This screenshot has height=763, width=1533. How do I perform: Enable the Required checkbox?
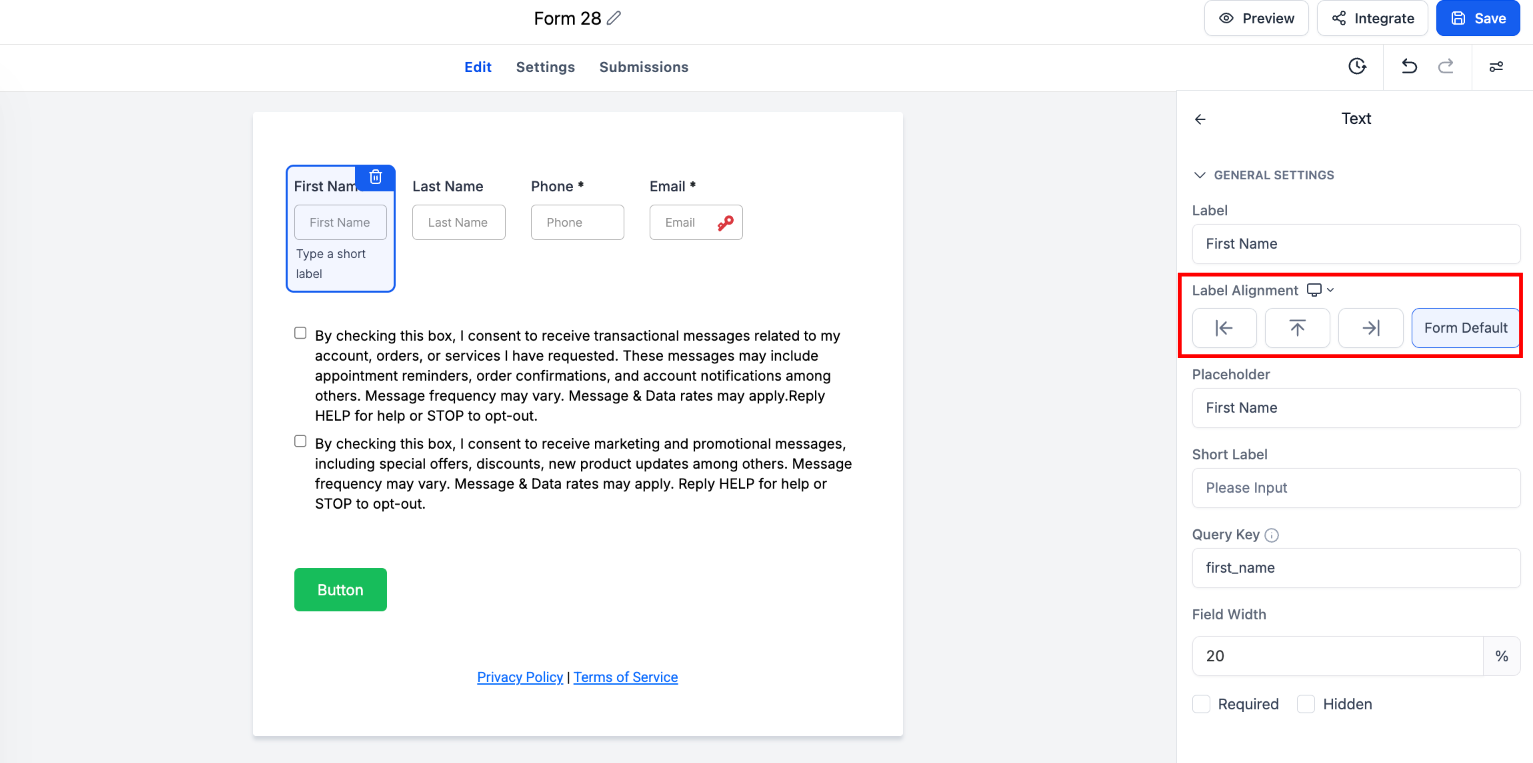coord(1201,704)
